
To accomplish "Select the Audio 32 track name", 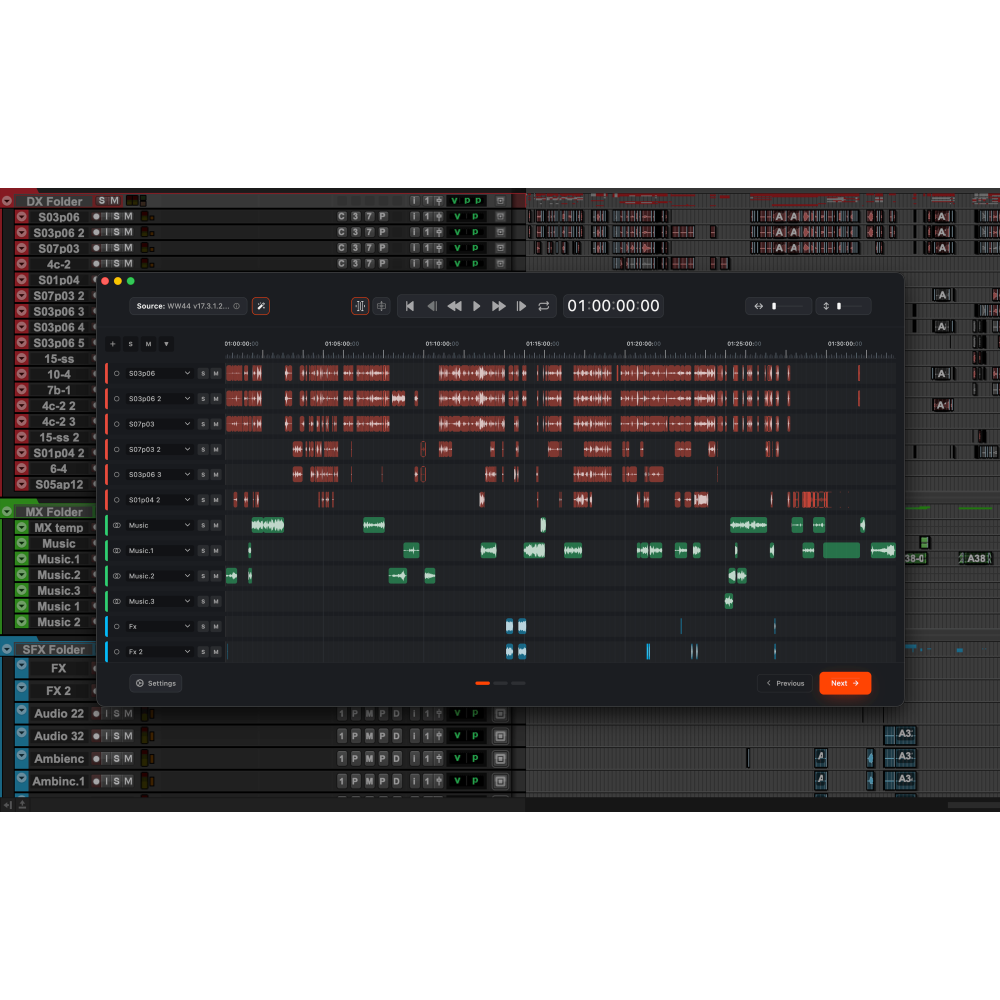I will [59, 736].
